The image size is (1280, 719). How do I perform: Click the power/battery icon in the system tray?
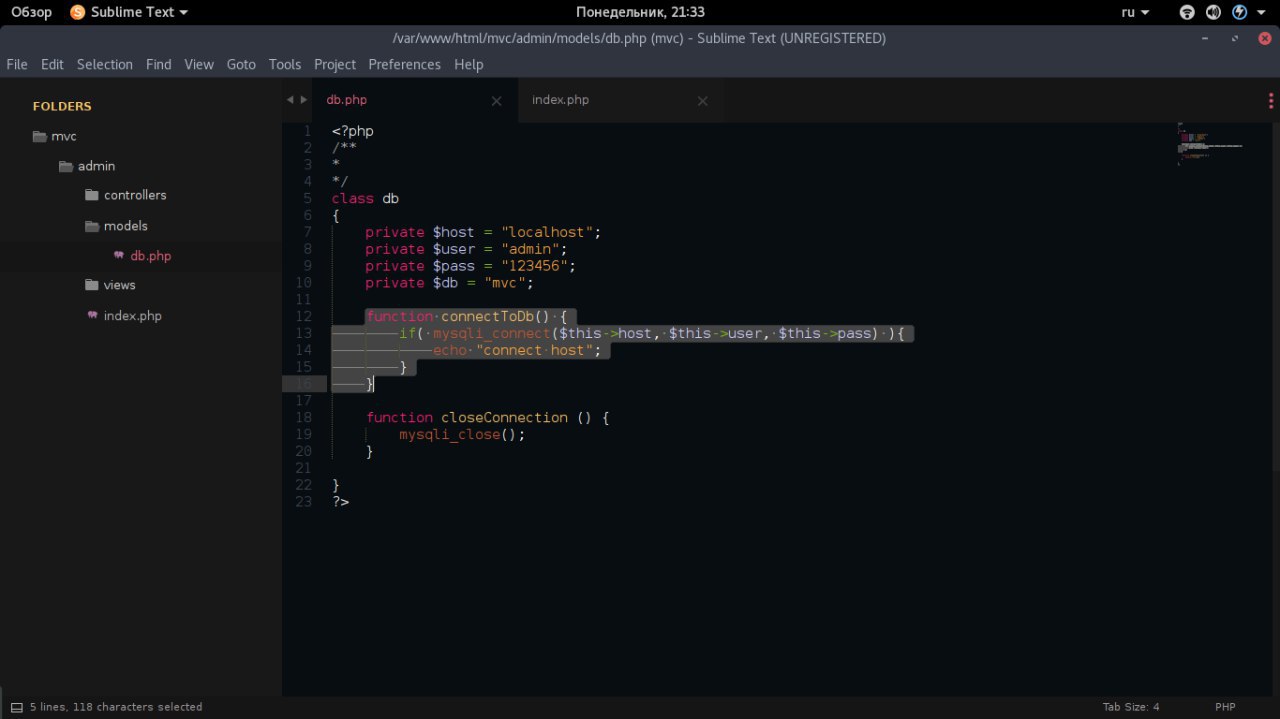pos(1240,12)
